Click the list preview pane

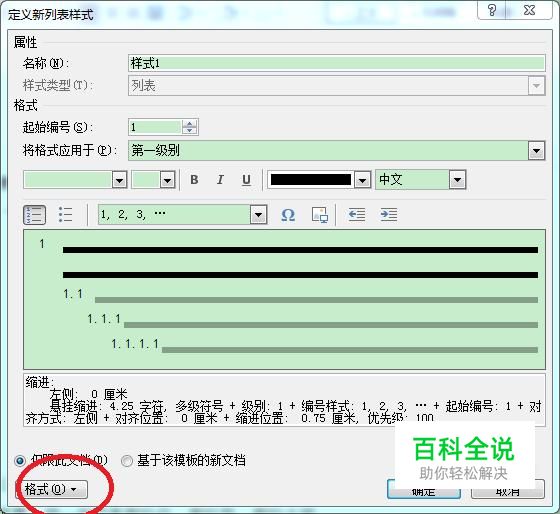[284, 299]
